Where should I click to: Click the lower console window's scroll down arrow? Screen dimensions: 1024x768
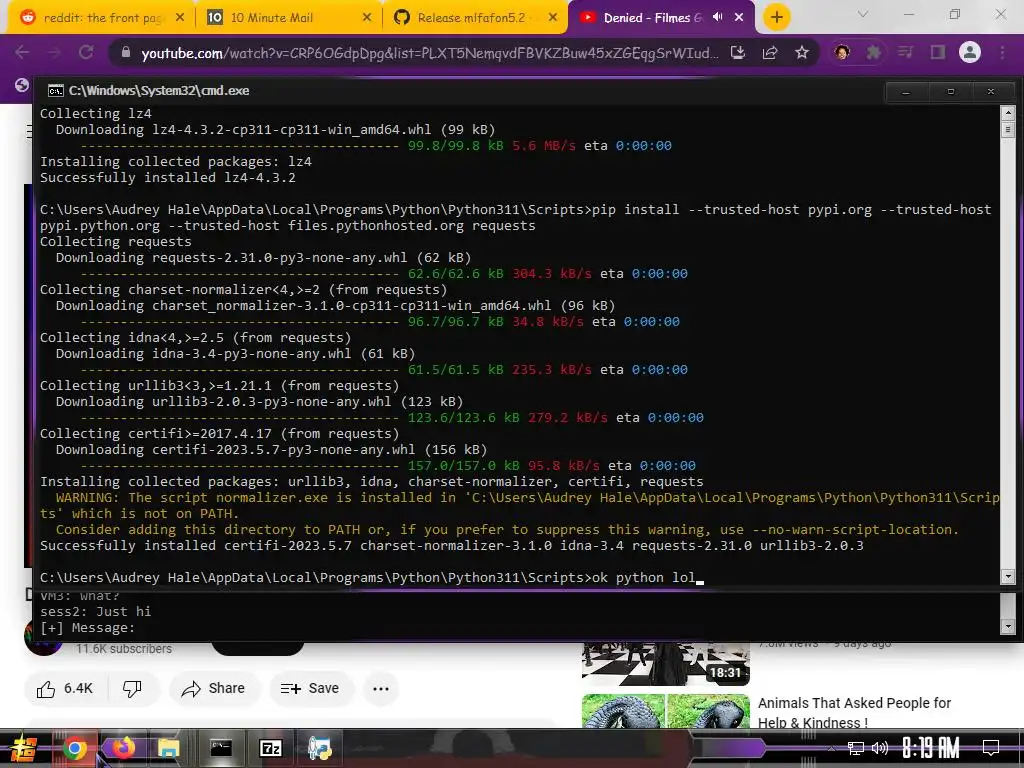click(x=1008, y=626)
